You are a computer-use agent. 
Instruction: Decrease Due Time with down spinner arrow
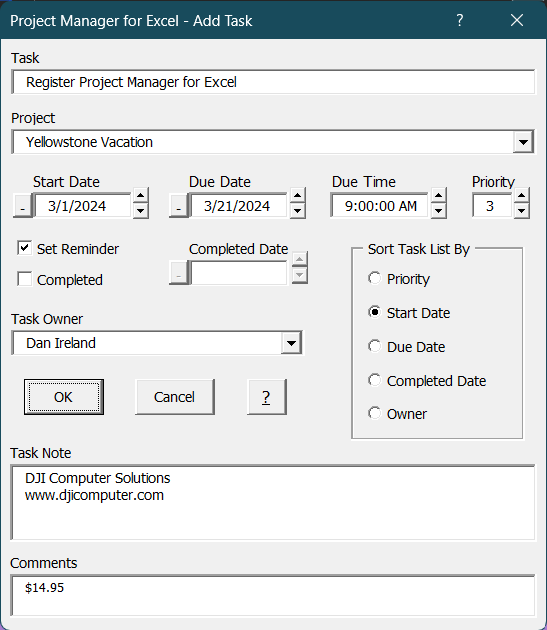(438, 211)
